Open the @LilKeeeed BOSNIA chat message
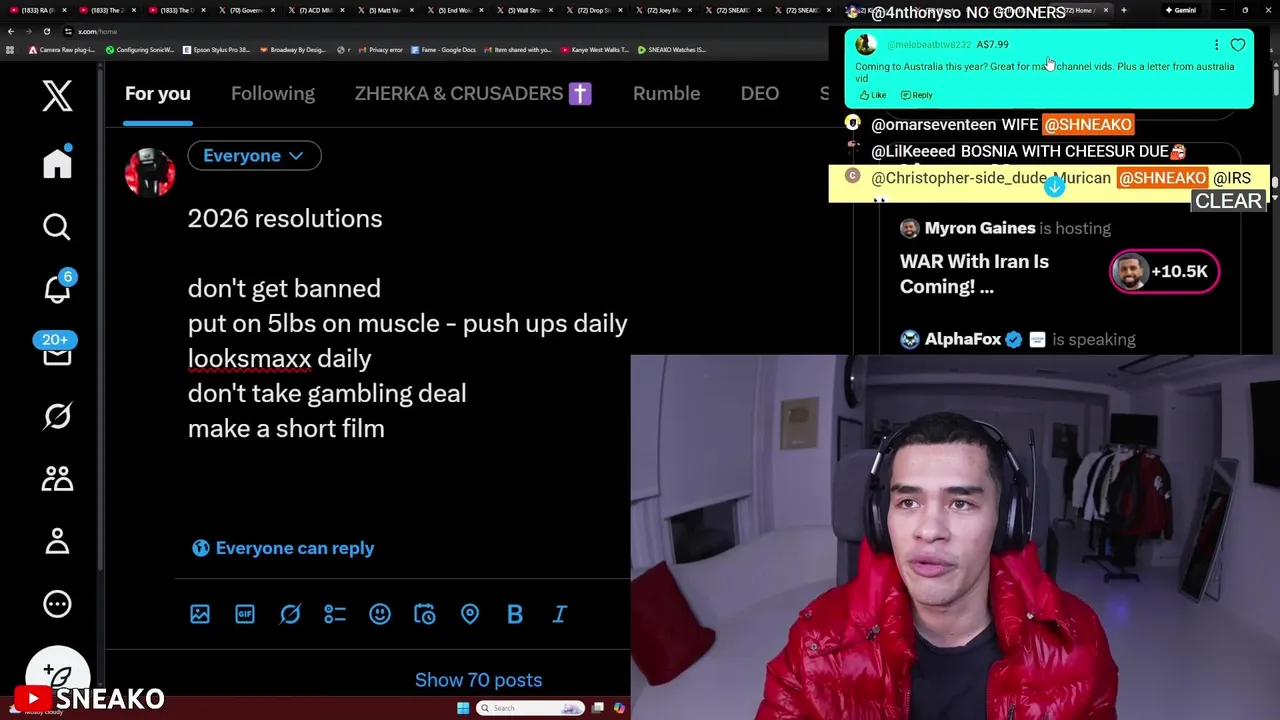This screenshot has height=720, width=1280. click(x=1028, y=152)
